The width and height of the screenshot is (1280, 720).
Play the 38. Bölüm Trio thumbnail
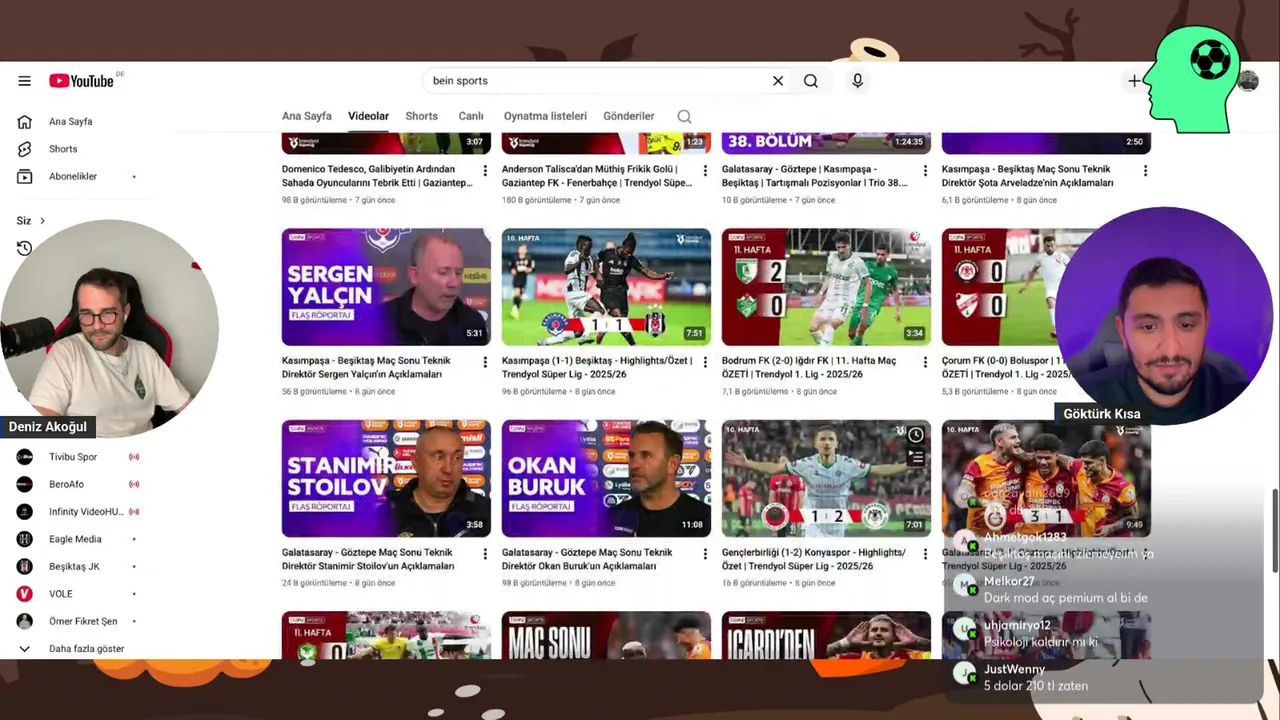point(826,143)
